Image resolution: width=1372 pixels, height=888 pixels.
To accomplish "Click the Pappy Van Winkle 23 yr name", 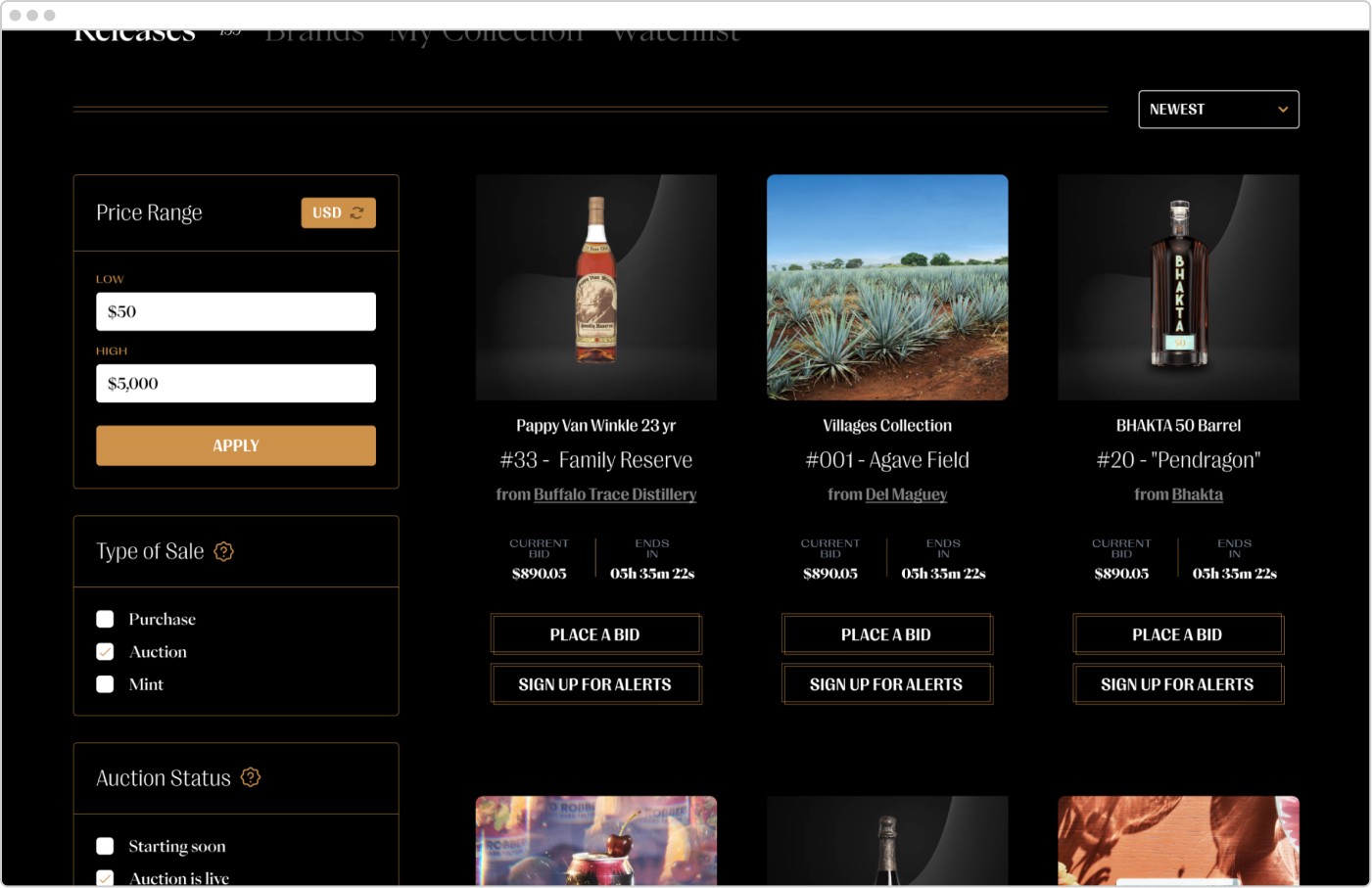I will point(596,426).
